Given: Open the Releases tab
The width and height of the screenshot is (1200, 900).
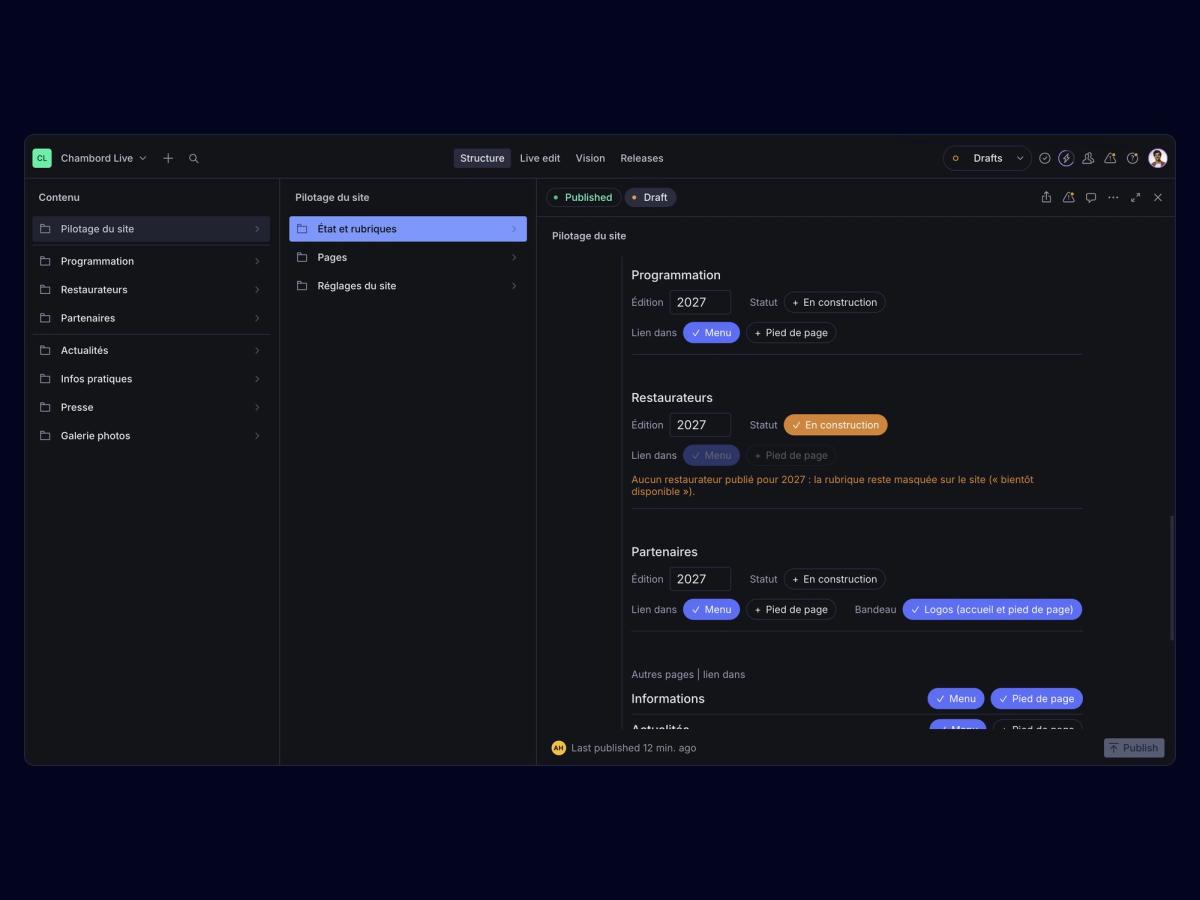Looking at the screenshot, I should click(x=642, y=158).
